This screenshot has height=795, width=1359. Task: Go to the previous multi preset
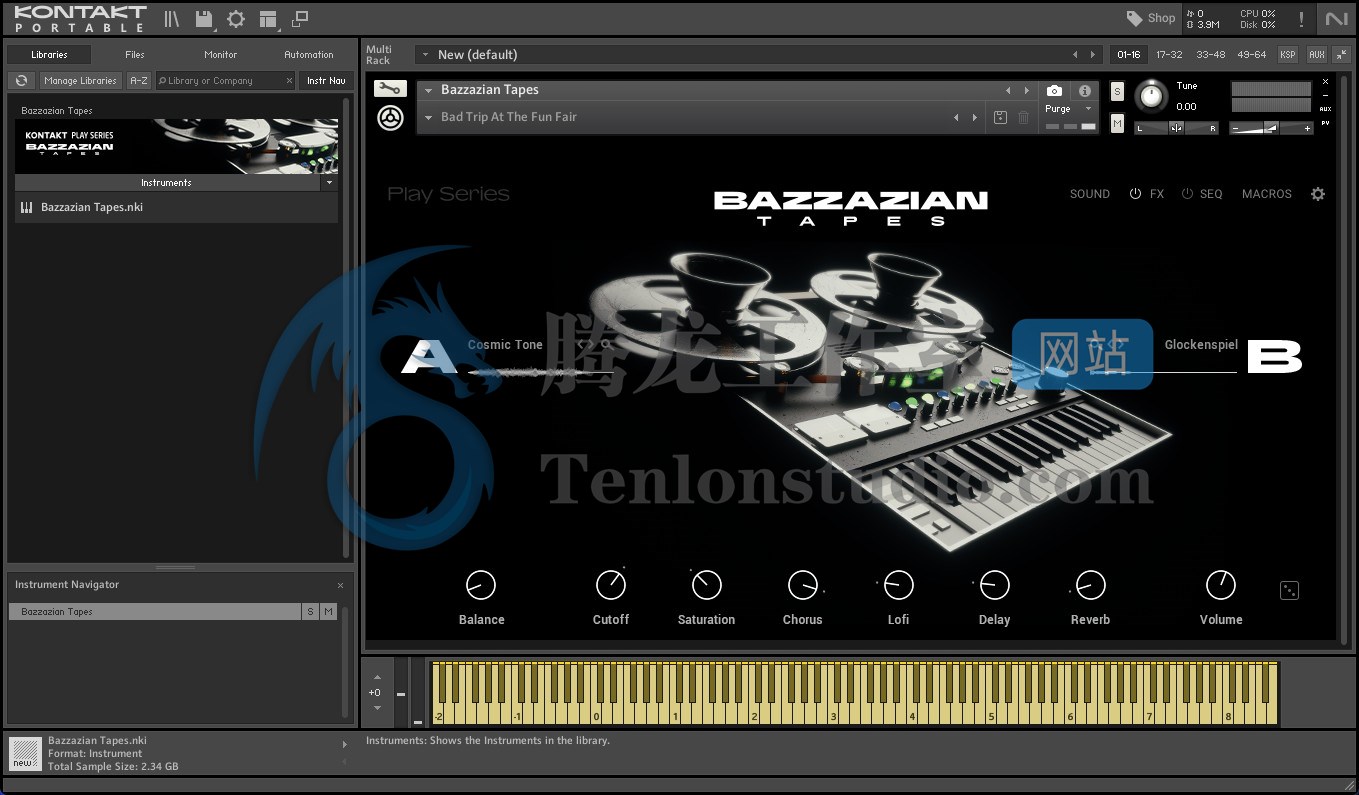(x=1076, y=54)
